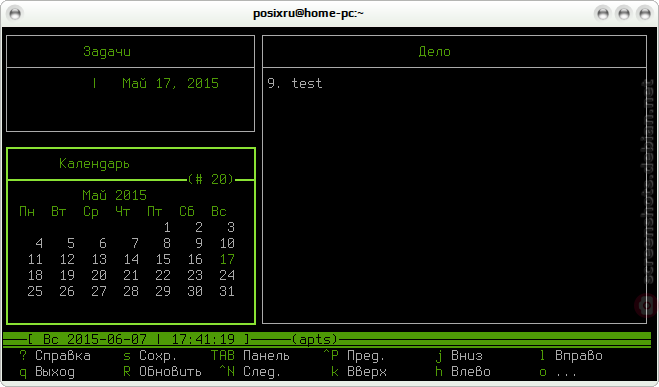Click the 'k Вверх' shortcut hint
659x387 pixels.
pyautogui.click(x=358, y=372)
